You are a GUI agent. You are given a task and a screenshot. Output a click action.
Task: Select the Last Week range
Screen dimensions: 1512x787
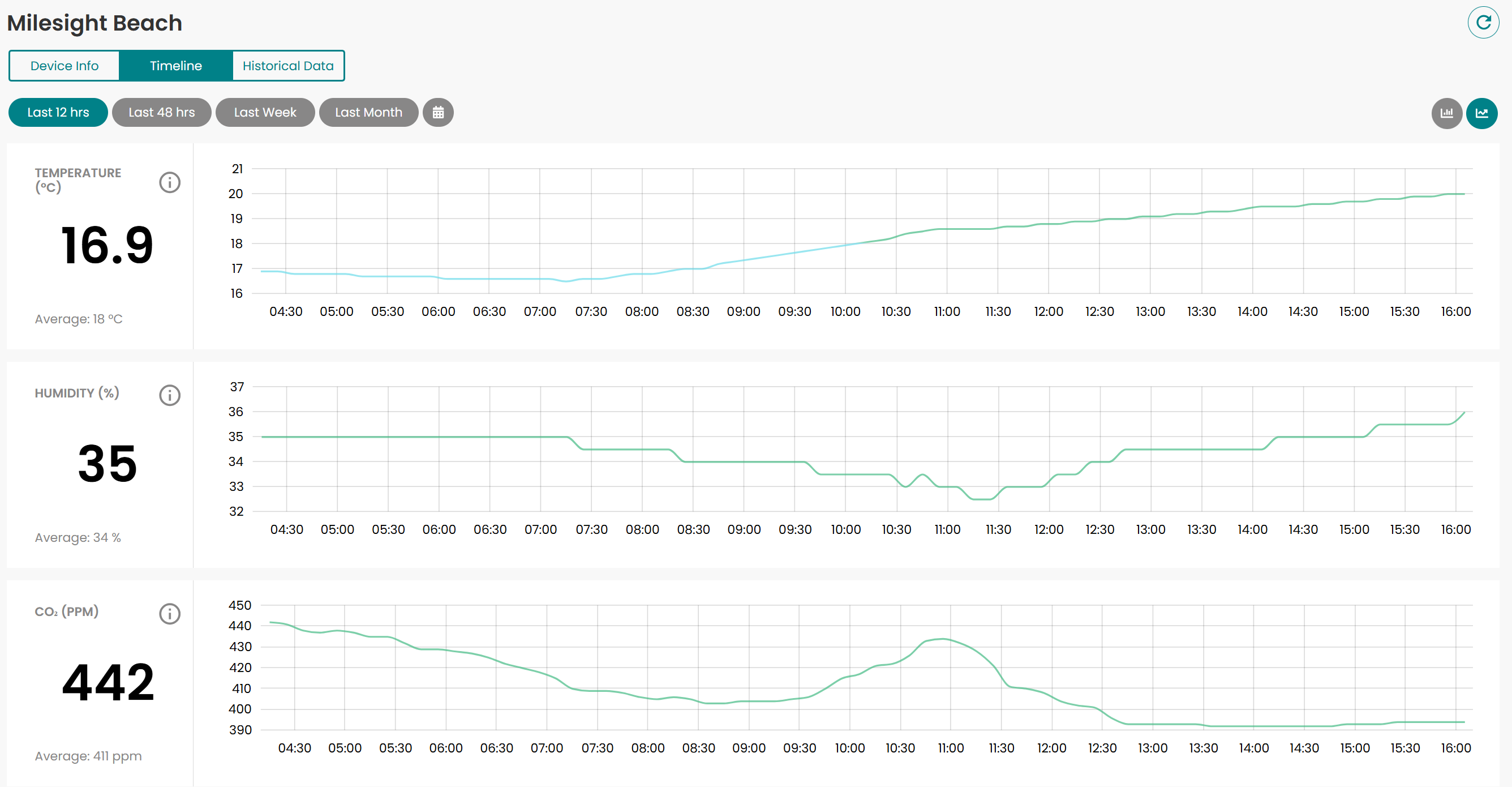[x=265, y=112]
